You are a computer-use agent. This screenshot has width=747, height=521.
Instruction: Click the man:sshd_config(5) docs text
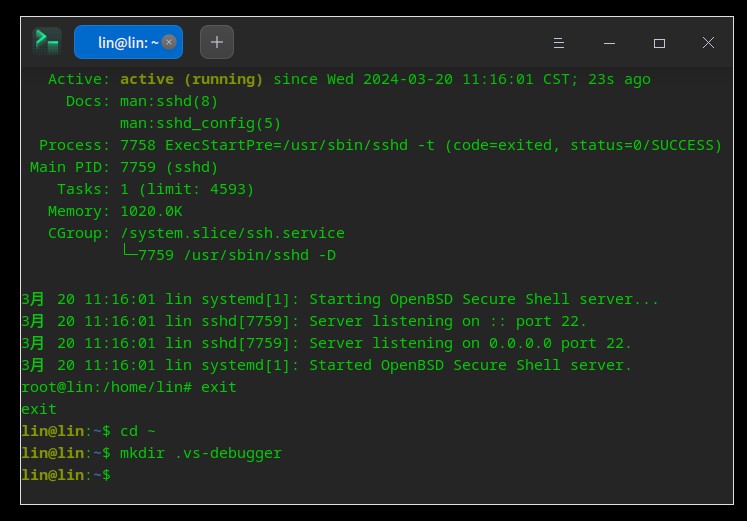click(200, 123)
